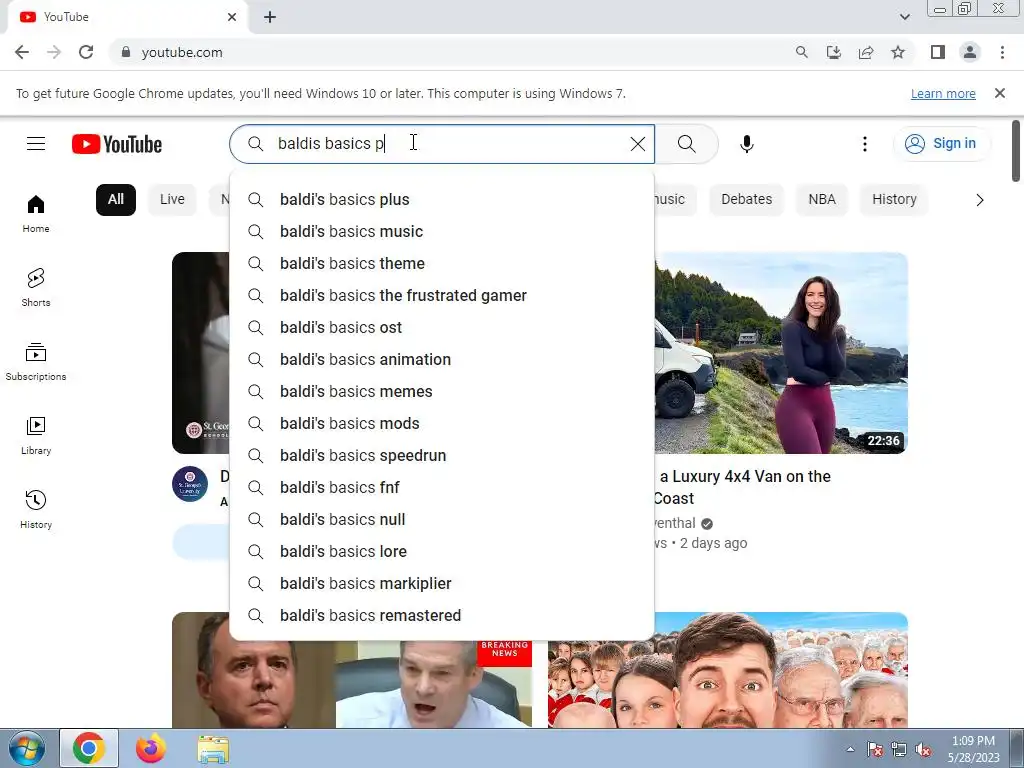This screenshot has height=768, width=1024.
Task: Share this page icon
Action: [x=866, y=52]
